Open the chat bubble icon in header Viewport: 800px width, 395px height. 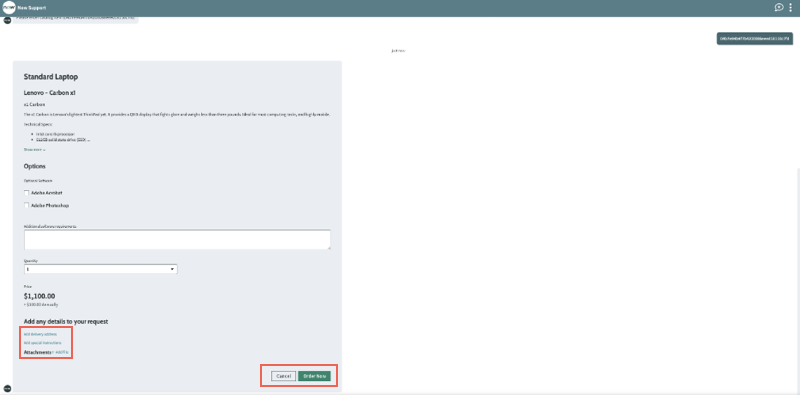pyautogui.click(x=779, y=8)
